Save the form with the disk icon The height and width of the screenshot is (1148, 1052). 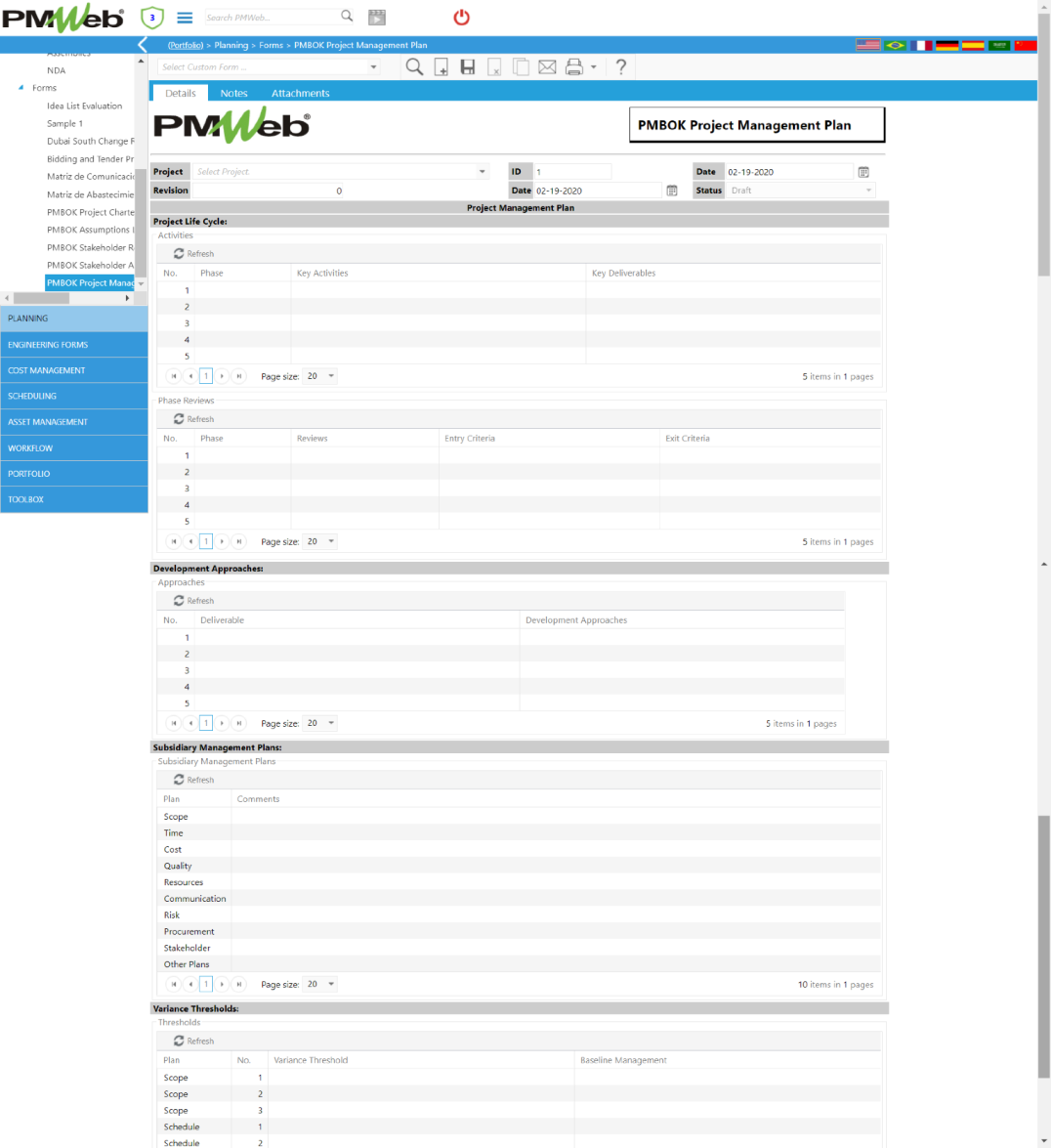pos(468,67)
